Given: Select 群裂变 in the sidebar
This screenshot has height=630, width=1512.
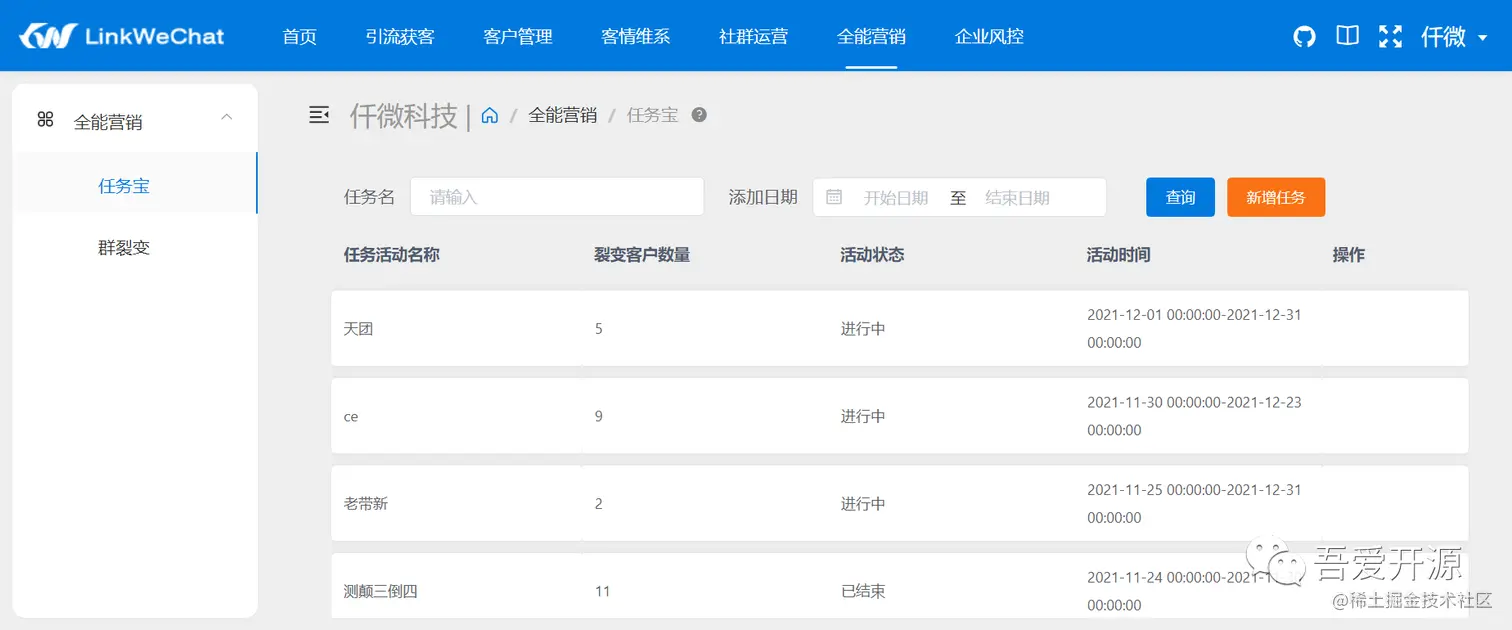Looking at the screenshot, I should (124, 247).
